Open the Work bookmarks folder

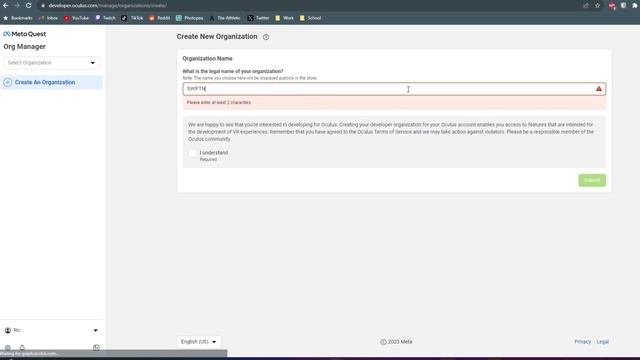(x=284, y=18)
